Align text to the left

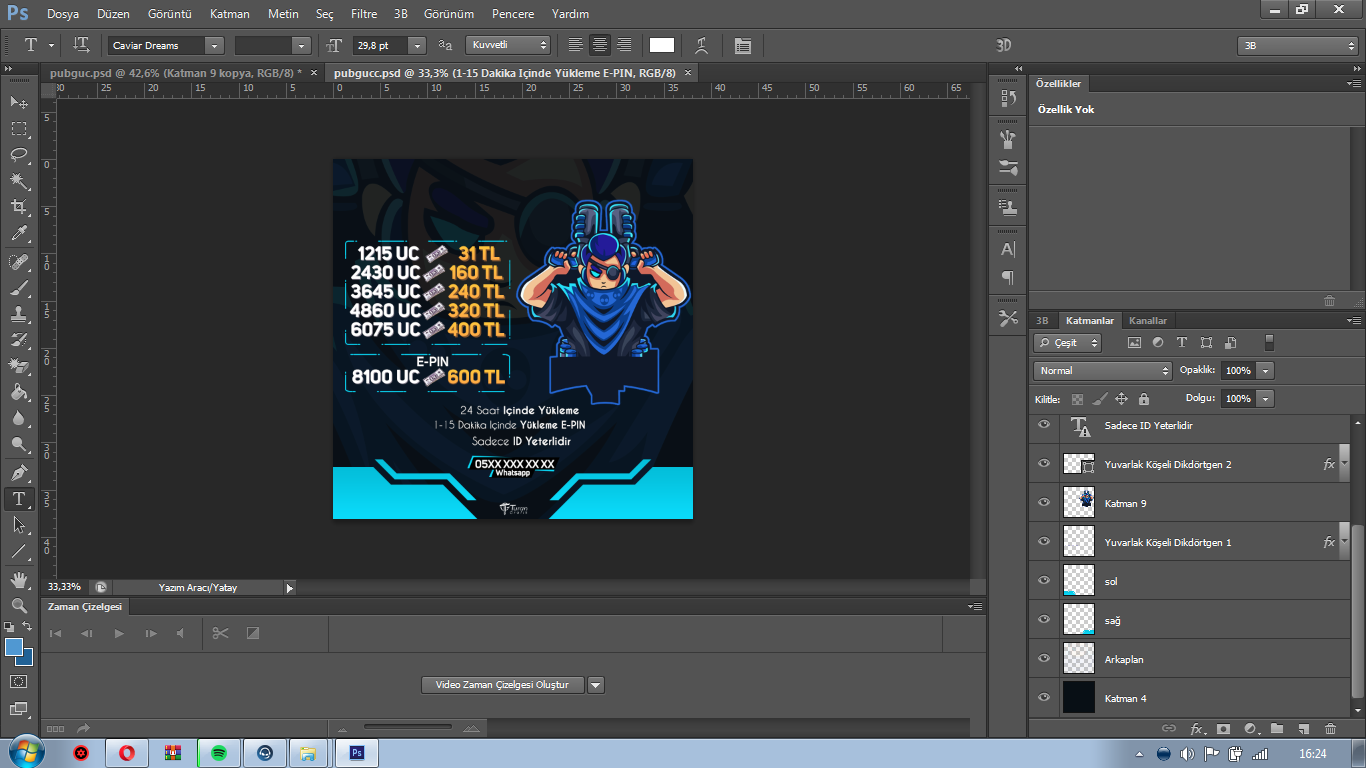tap(575, 45)
